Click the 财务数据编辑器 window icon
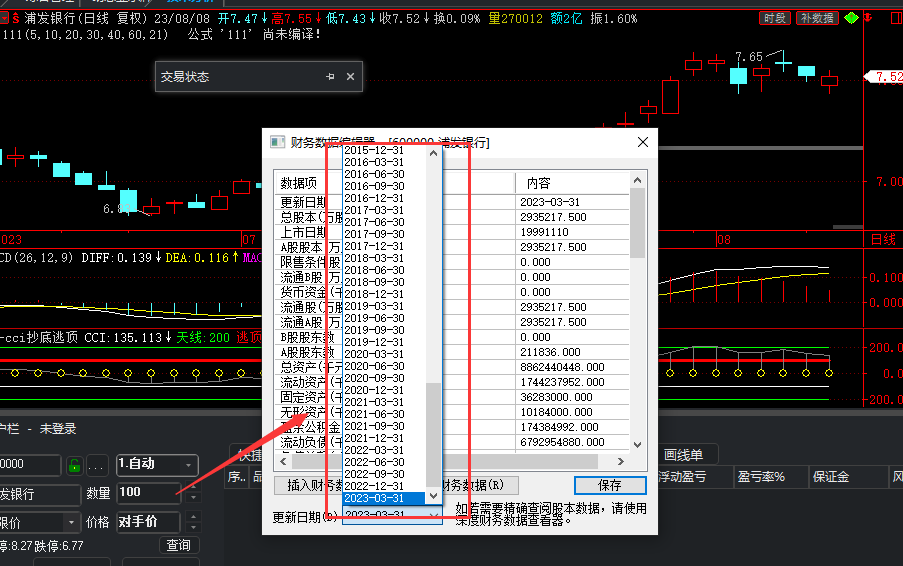 pyautogui.click(x=278, y=142)
